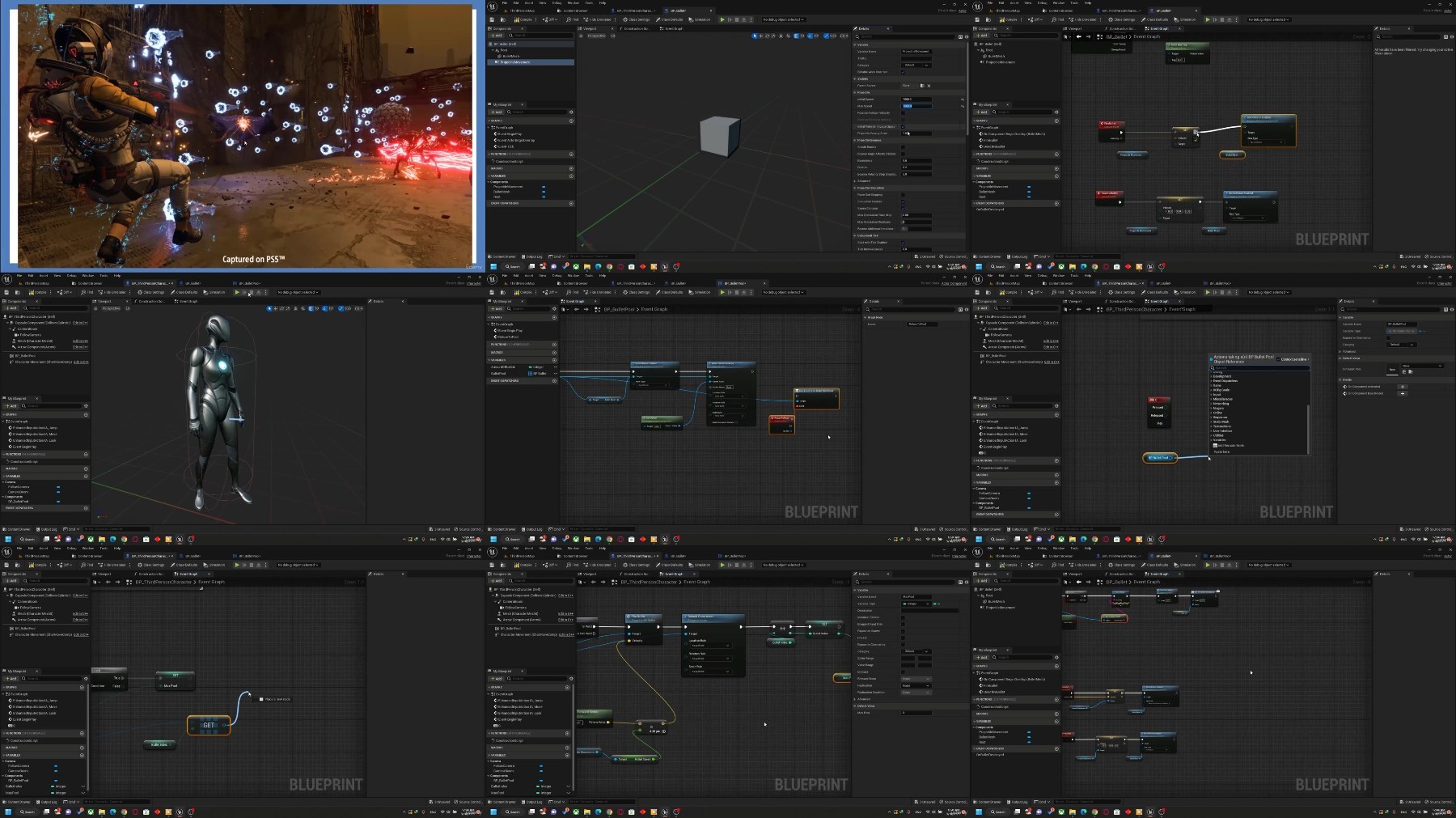Reset Initial Speed to default arrow

(963, 100)
